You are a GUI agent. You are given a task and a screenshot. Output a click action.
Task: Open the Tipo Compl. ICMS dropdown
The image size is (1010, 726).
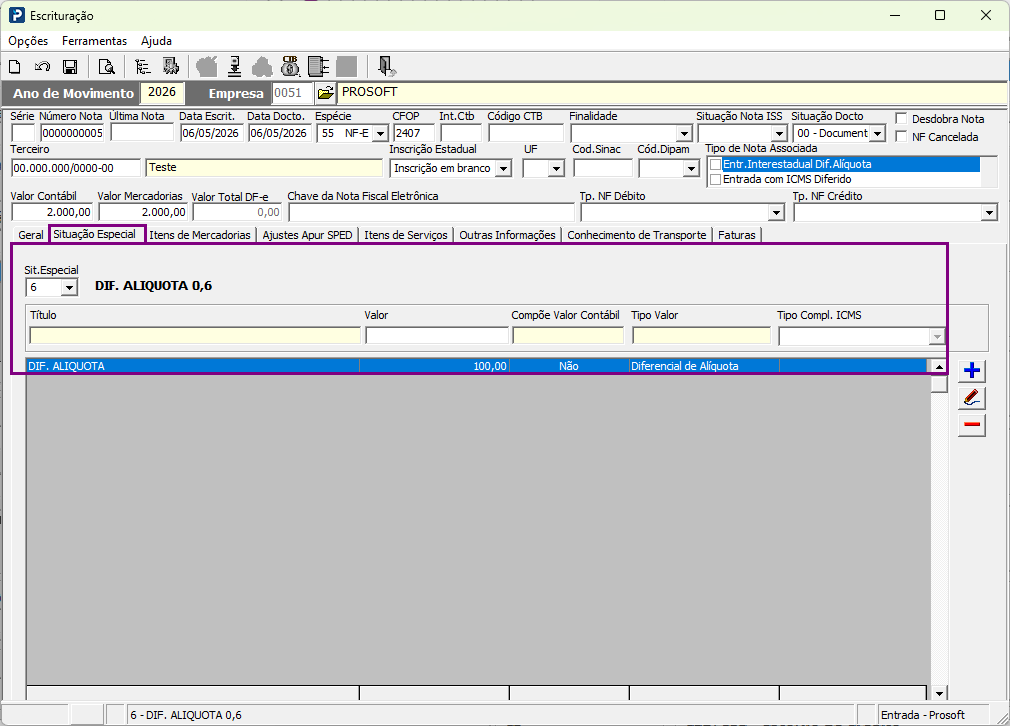coord(937,336)
